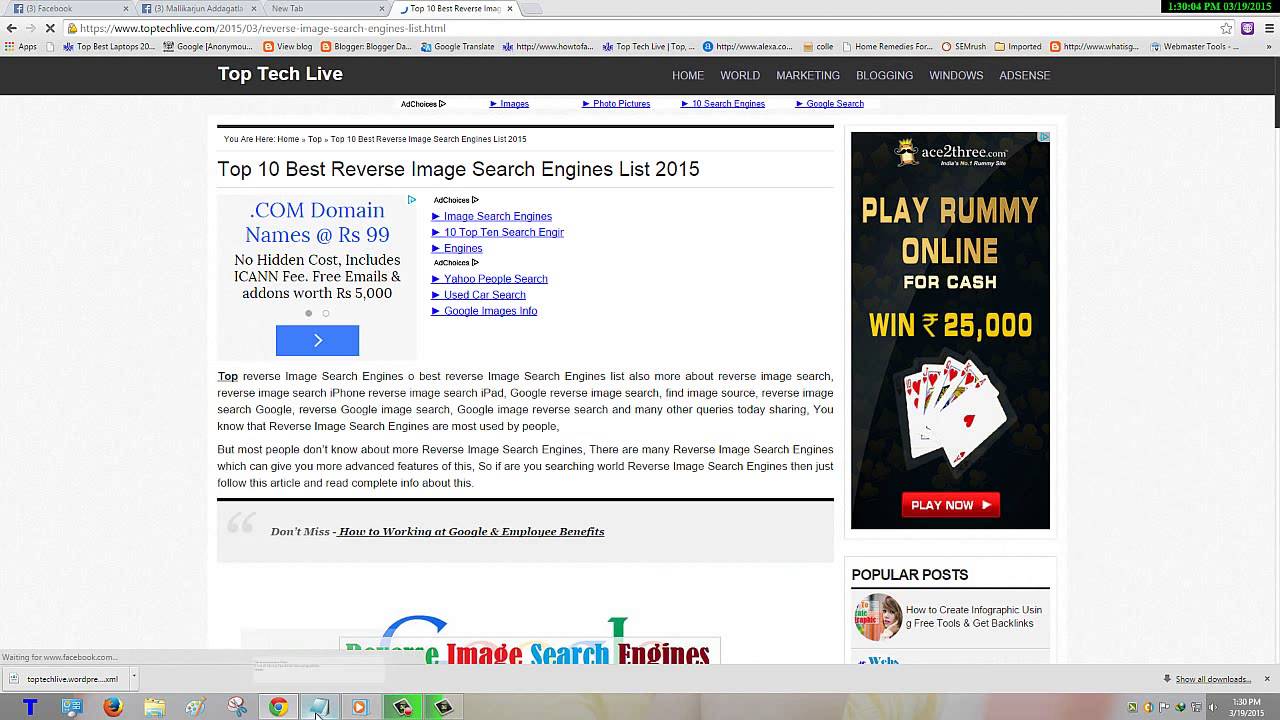Open the Snipping Tool scissors taskbar icon

[237, 707]
